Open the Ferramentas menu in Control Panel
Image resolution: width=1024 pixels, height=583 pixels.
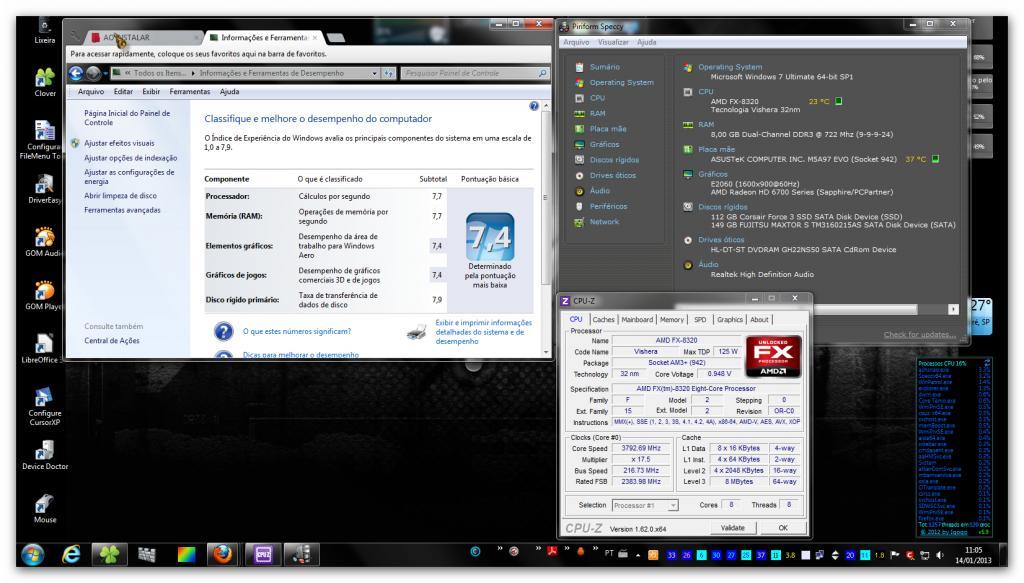189,92
